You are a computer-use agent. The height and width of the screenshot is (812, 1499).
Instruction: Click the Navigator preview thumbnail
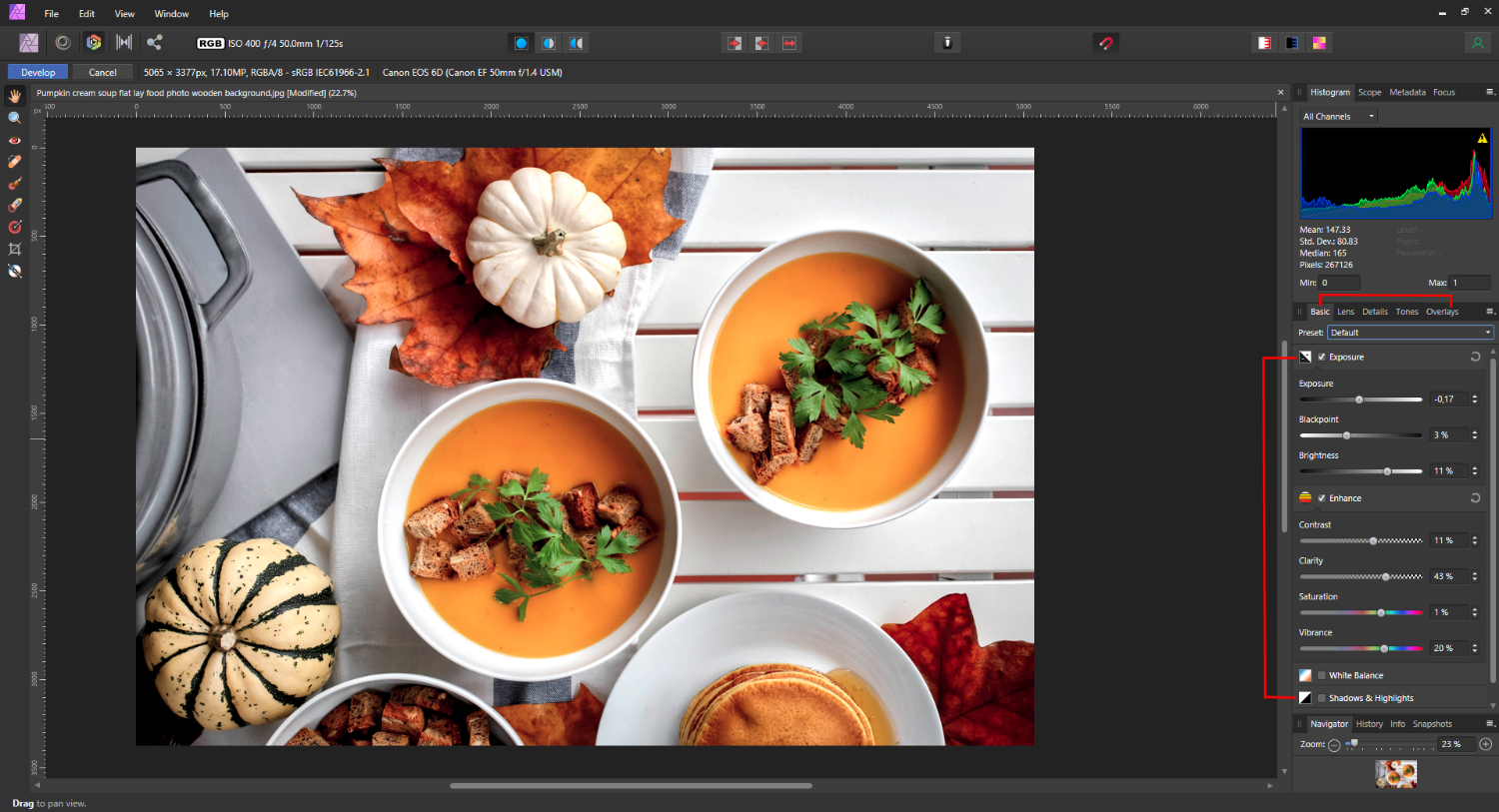click(x=1395, y=774)
